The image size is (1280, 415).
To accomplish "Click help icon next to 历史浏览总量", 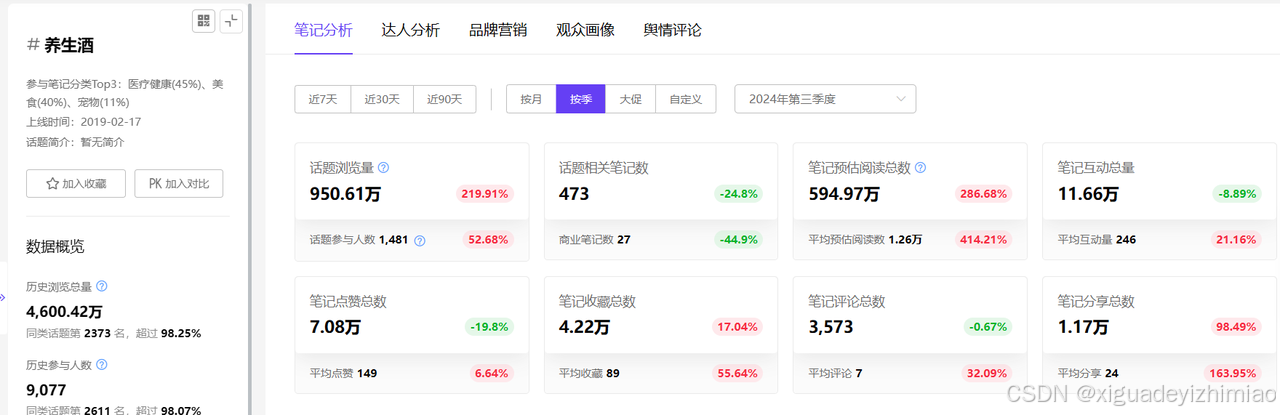I will (x=102, y=287).
